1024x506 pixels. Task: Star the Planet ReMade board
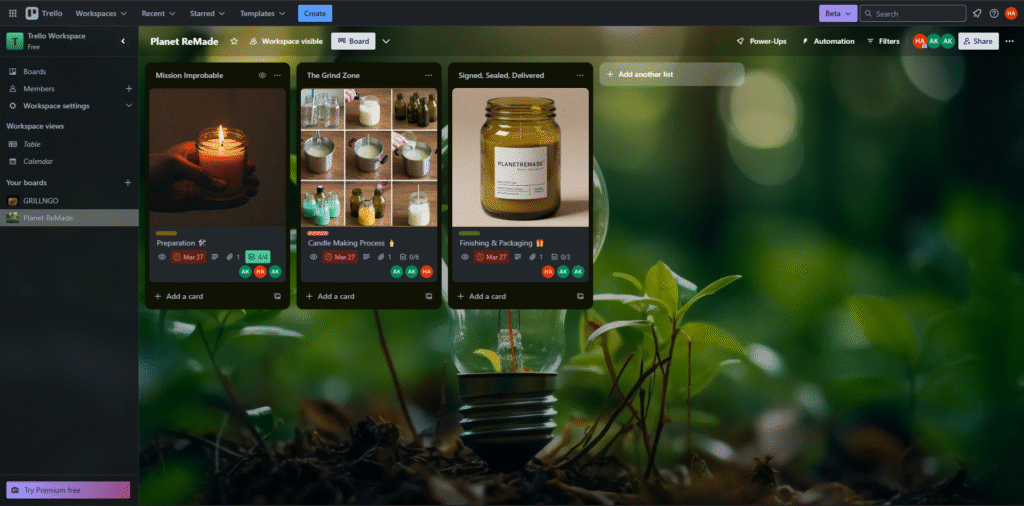point(234,41)
